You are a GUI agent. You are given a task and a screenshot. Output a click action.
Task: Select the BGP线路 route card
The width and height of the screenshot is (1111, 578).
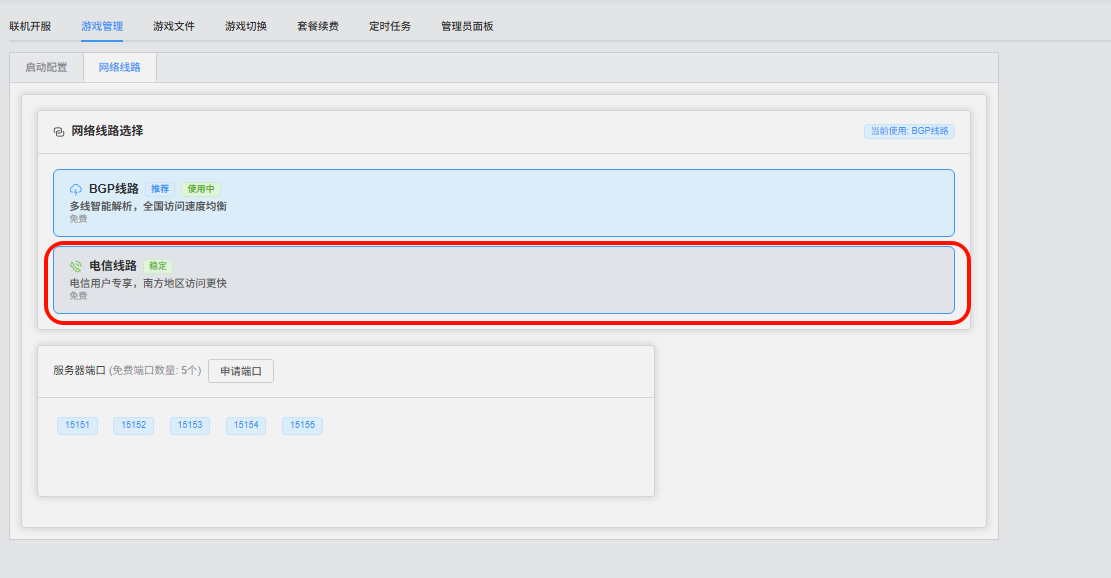(503, 203)
